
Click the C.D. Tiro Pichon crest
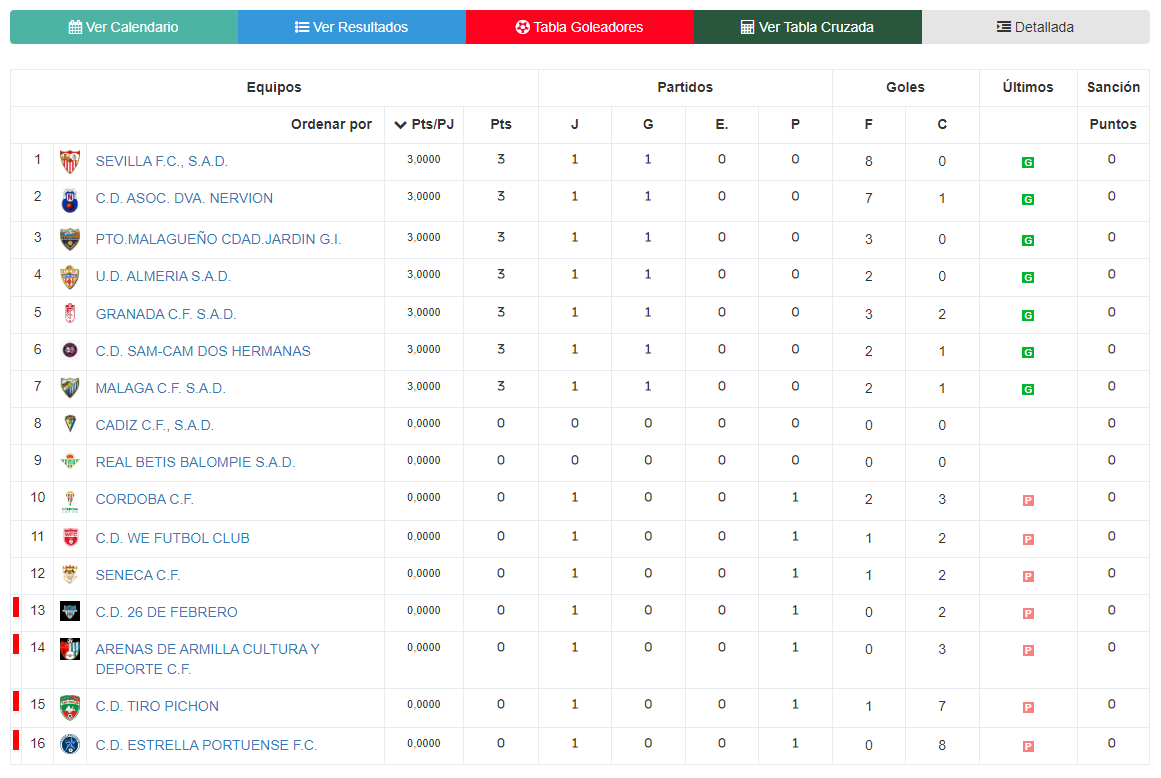tap(70, 708)
